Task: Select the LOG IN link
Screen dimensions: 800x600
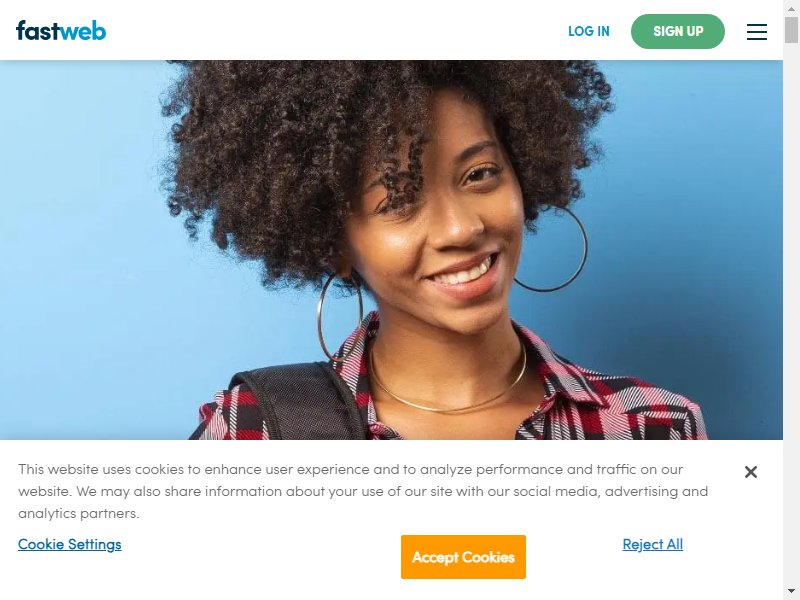Action: tap(589, 31)
